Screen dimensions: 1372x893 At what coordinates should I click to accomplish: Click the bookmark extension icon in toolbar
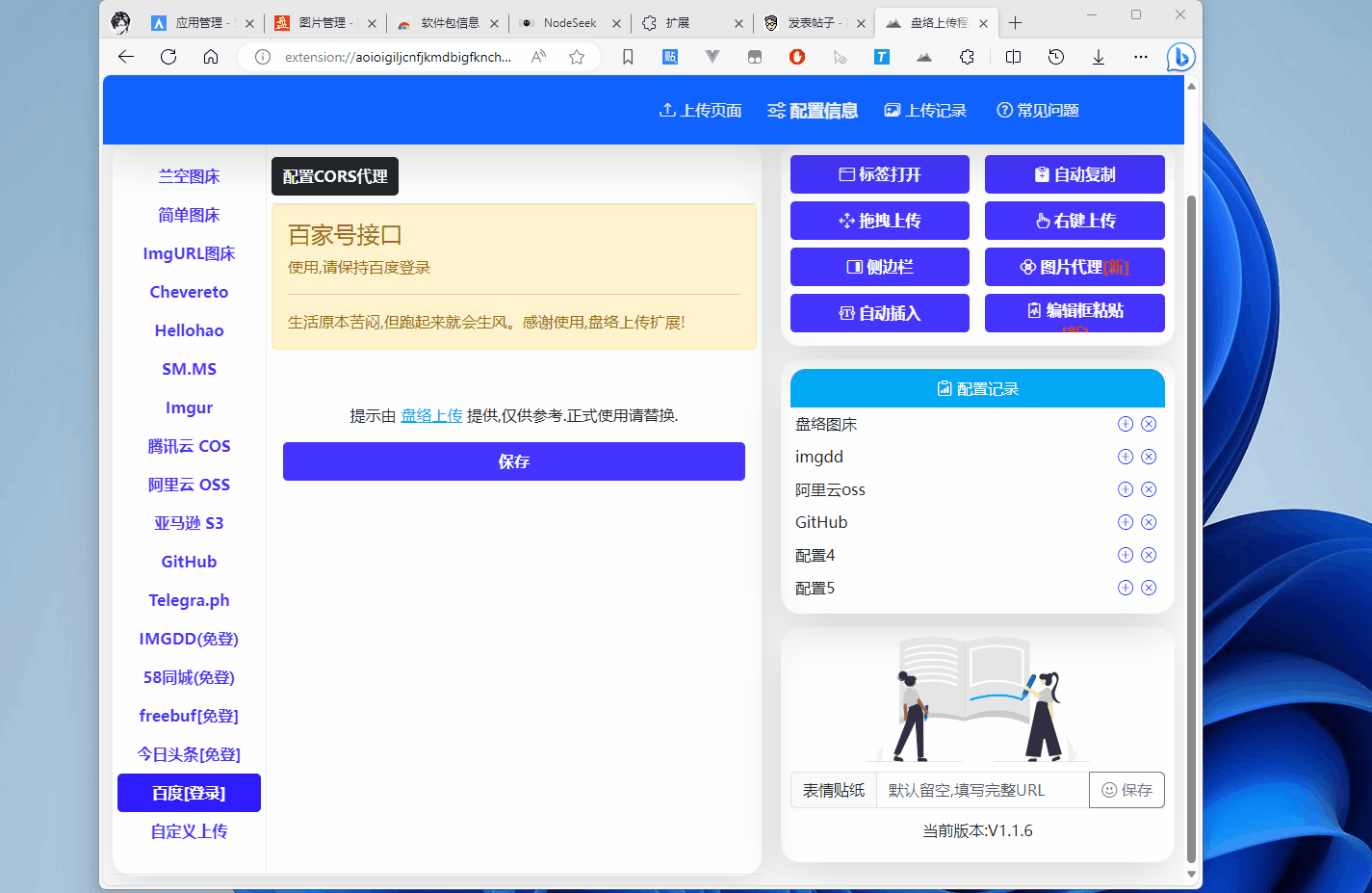628,57
